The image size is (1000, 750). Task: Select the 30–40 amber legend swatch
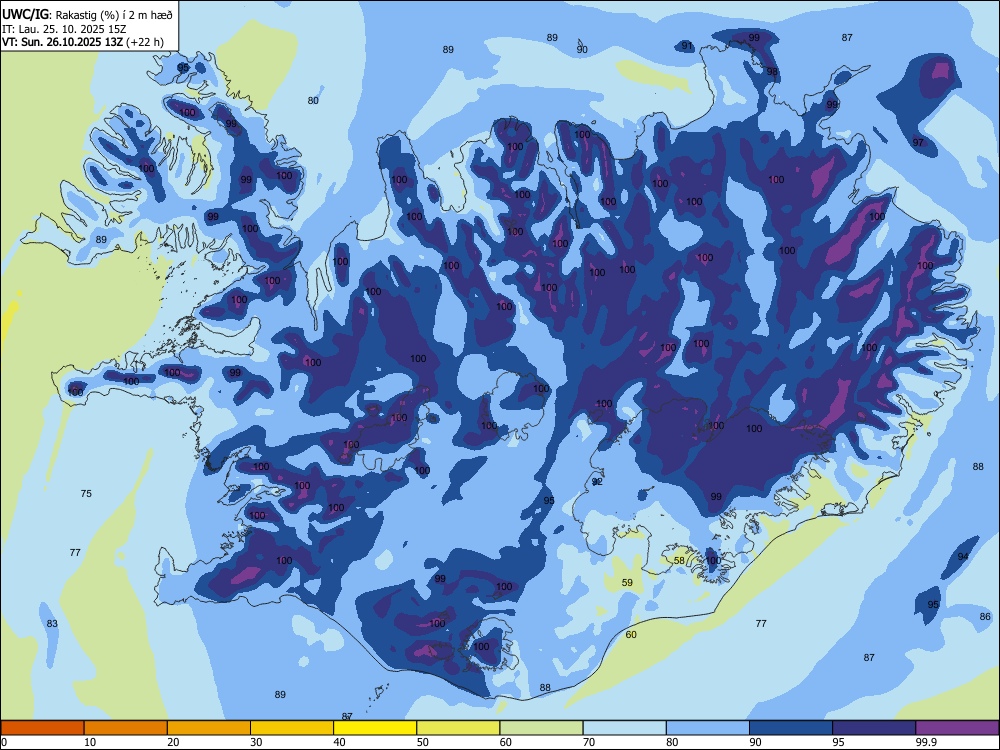292,728
